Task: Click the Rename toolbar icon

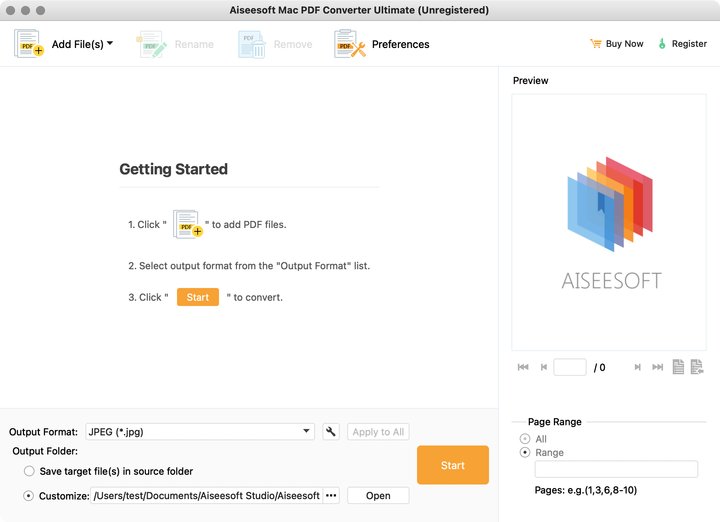Action: (x=152, y=44)
